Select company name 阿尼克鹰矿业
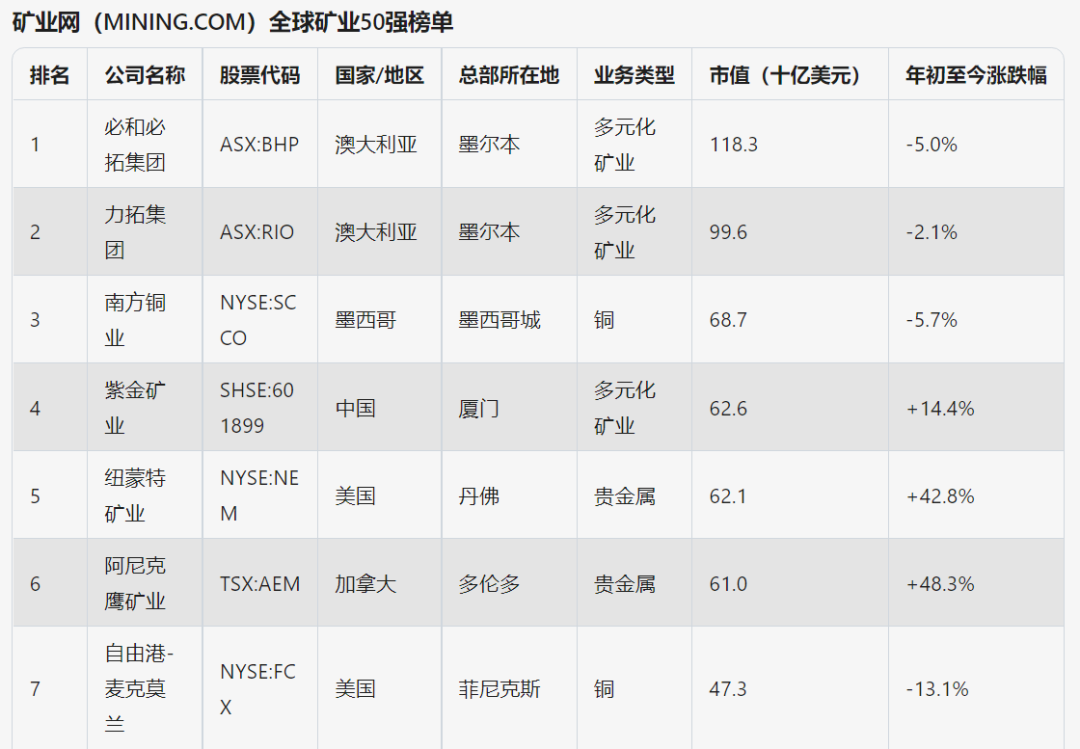This screenshot has width=1080, height=749. (136, 584)
